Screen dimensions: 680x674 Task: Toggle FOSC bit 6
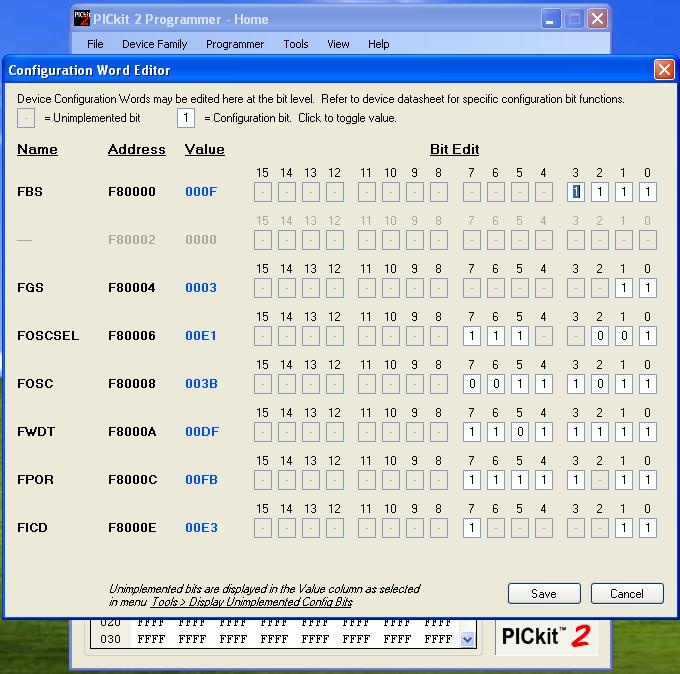[x=496, y=384]
